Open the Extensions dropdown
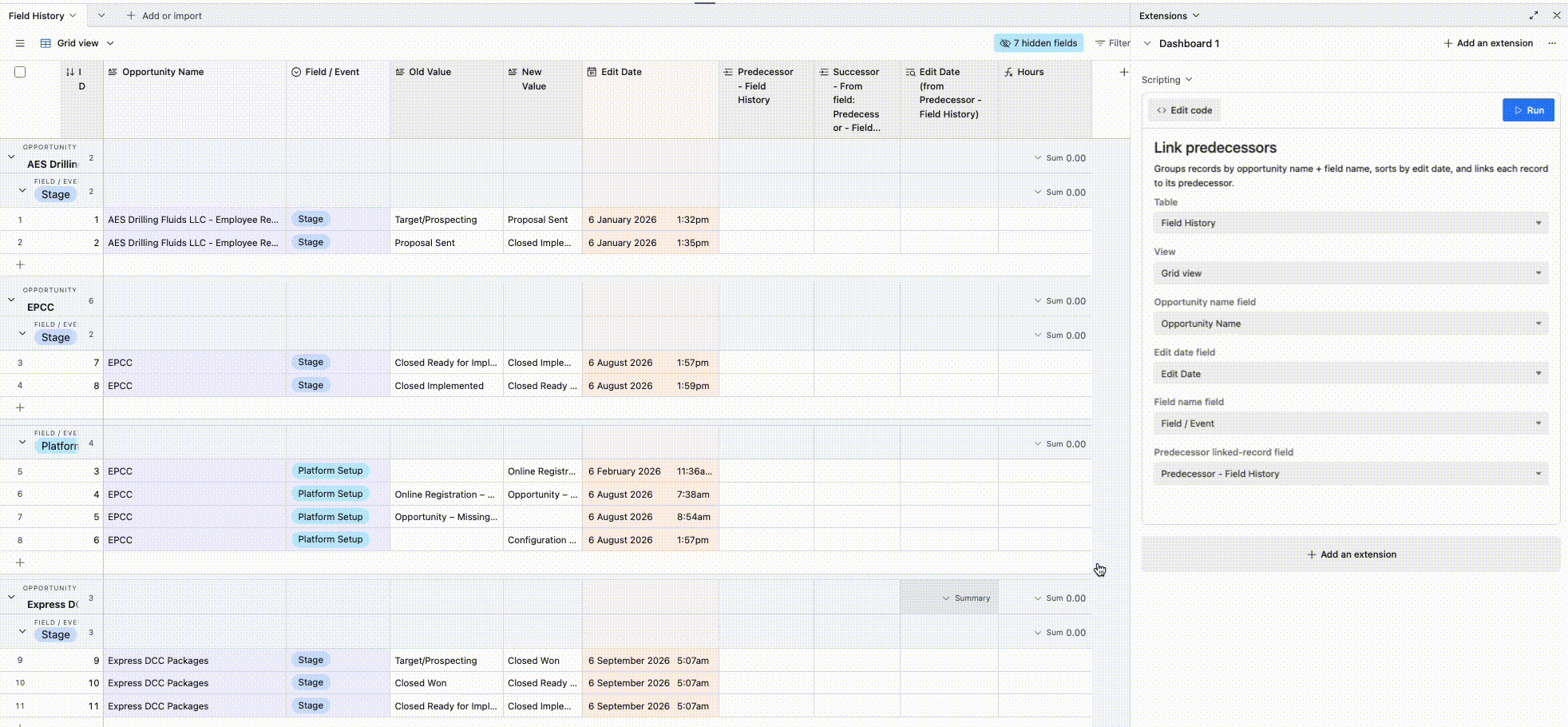This screenshot has width=1568, height=727. tap(1196, 15)
